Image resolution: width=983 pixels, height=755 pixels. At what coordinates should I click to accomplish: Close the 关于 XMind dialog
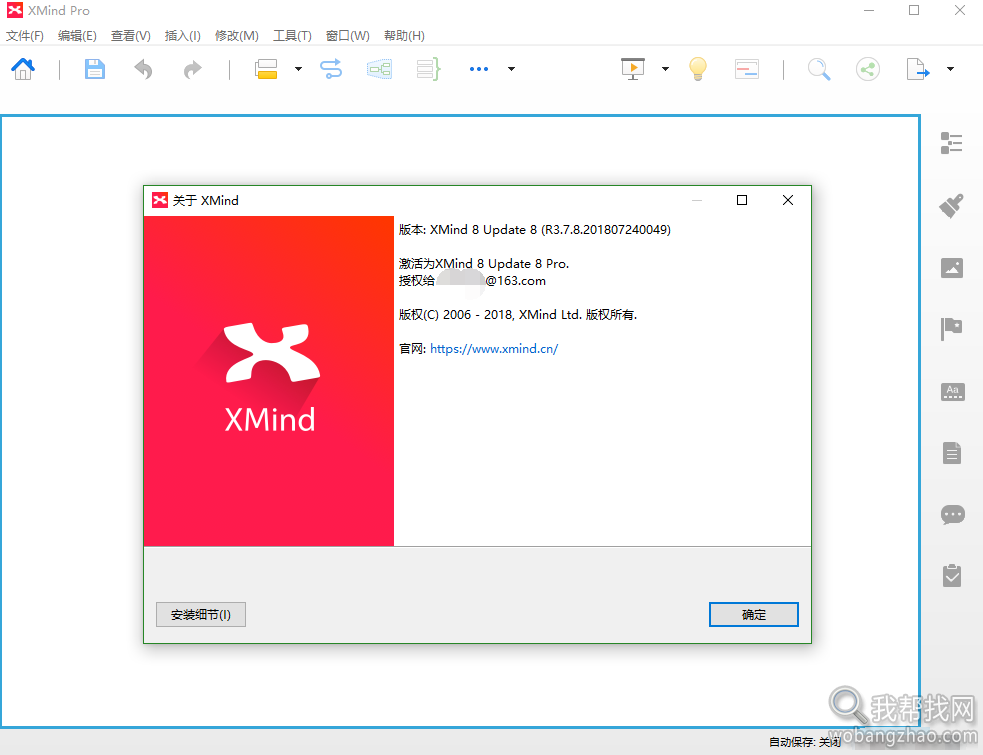coord(788,200)
